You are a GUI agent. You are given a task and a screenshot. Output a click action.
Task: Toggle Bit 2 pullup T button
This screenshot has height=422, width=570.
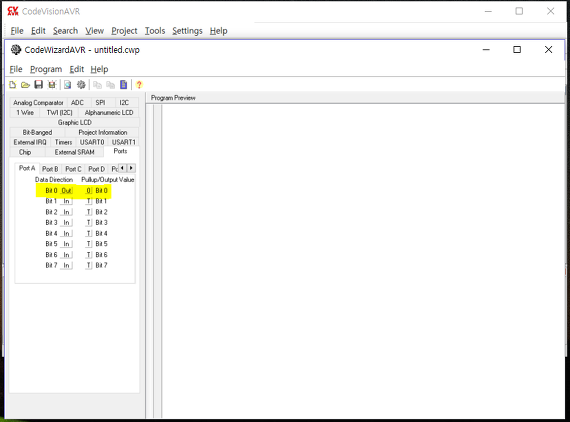(x=88, y=212)
